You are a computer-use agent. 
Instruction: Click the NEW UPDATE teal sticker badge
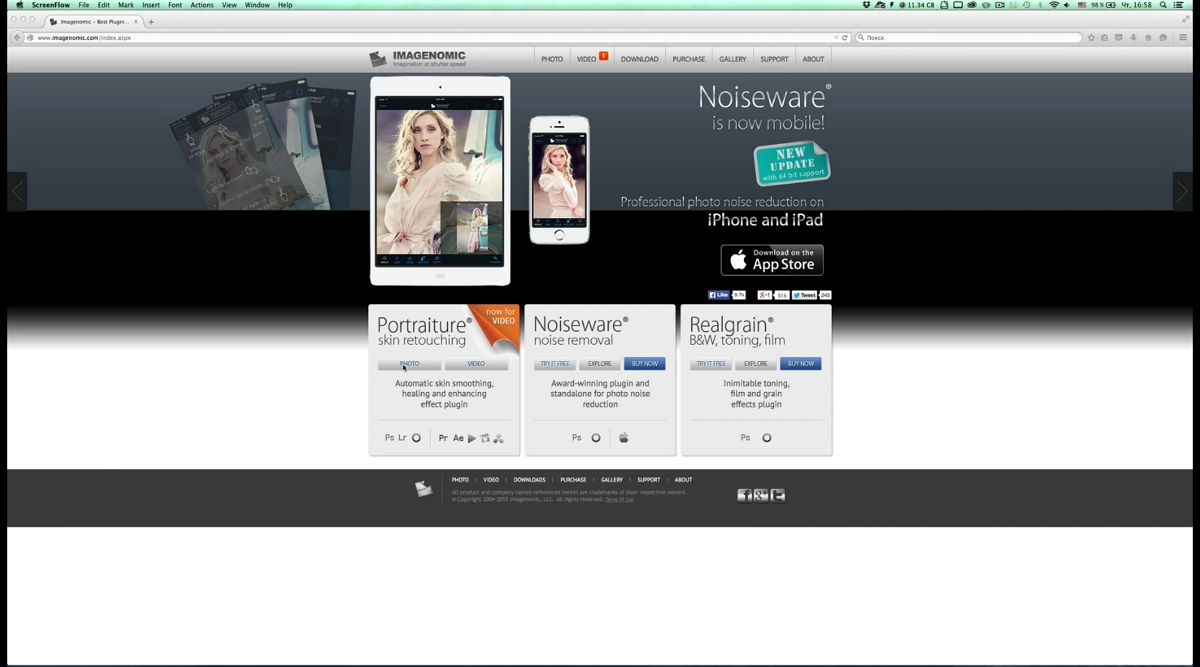tap(791, 164)
